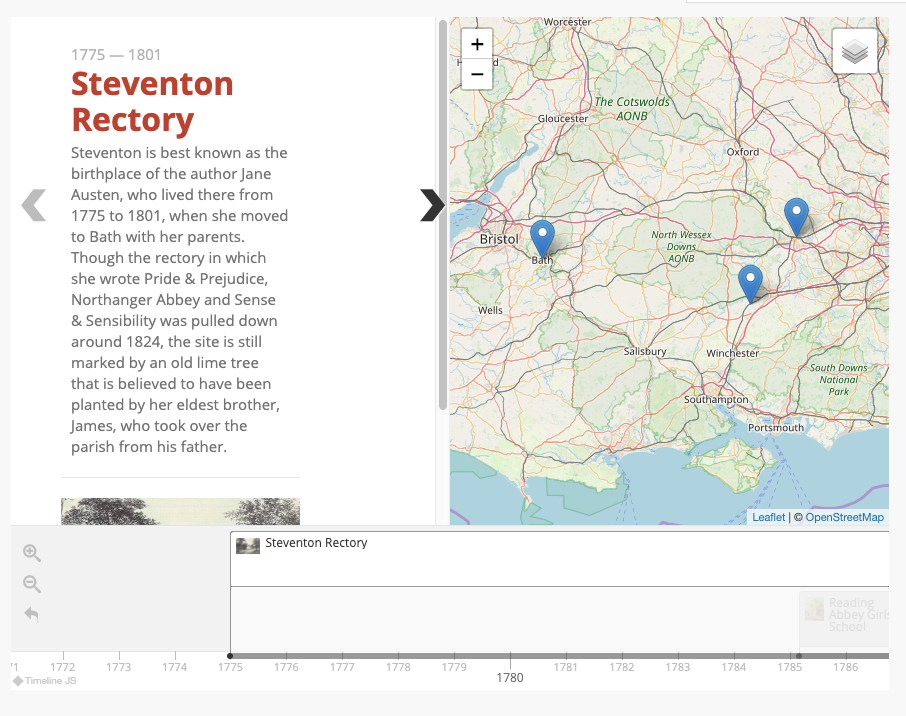This screenshot has width=906, height=716.
Task: Click the Oxford label on the map
Action: pyautogui.click(x=742, y=152)
